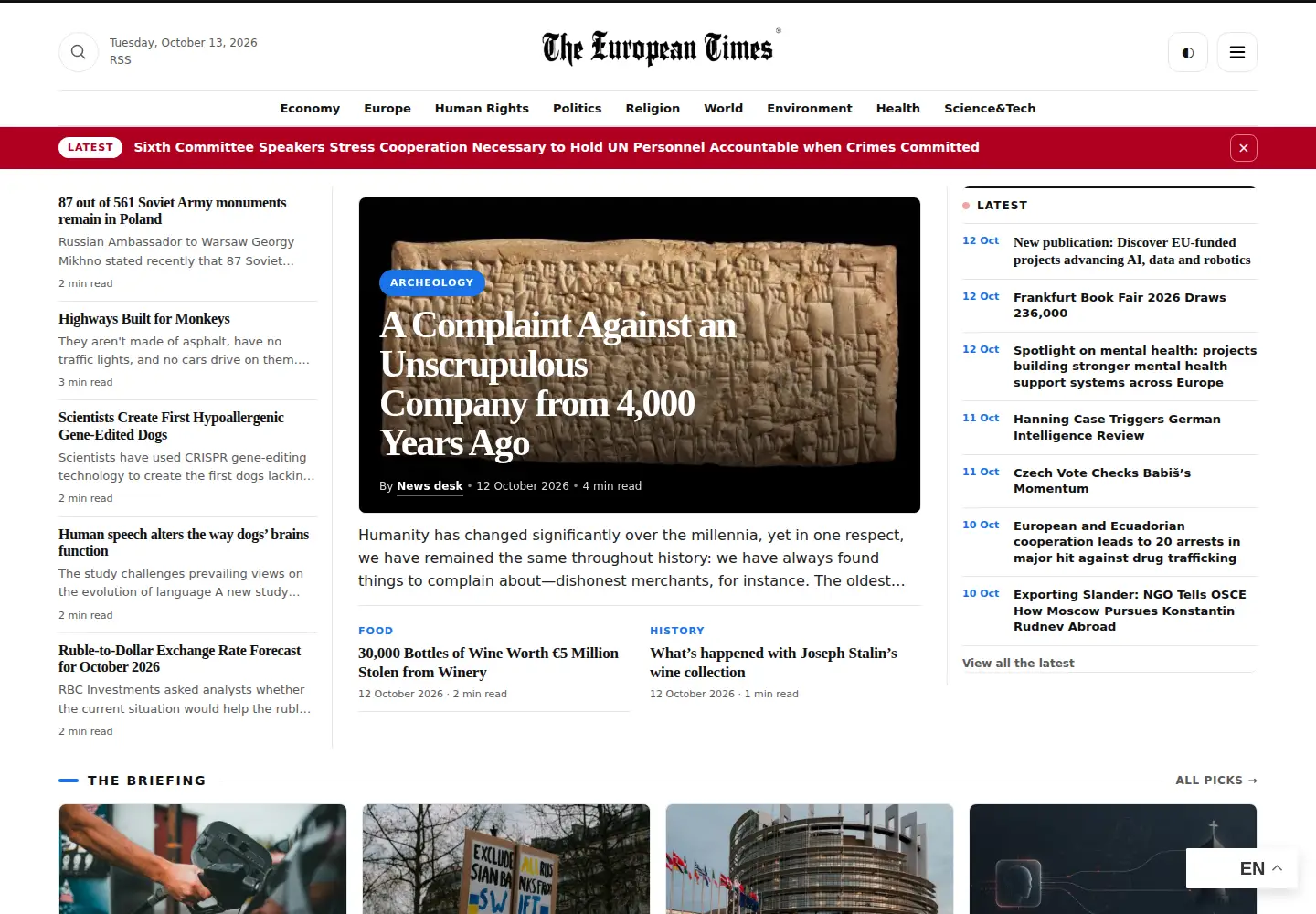Open the dogs' brains human speech article
1316x914 pixels.
click(184, 543)
